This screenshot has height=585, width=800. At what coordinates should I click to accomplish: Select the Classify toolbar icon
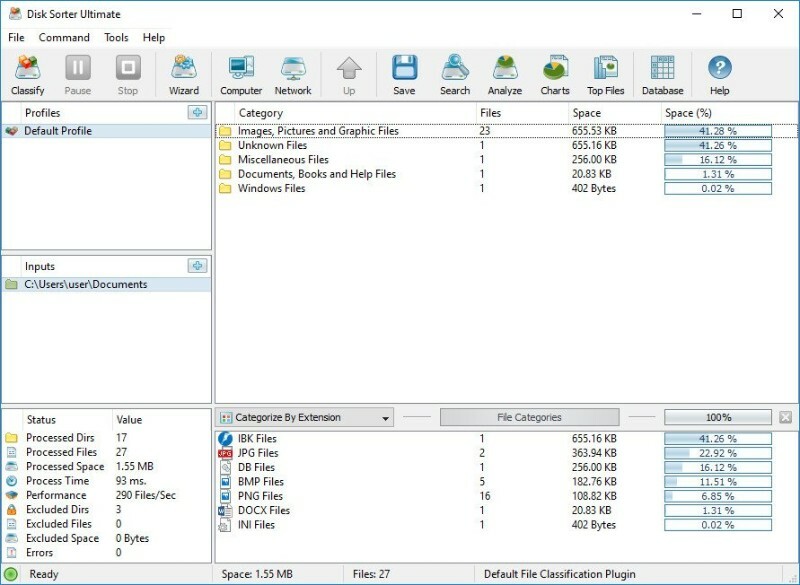coord(27,73)
